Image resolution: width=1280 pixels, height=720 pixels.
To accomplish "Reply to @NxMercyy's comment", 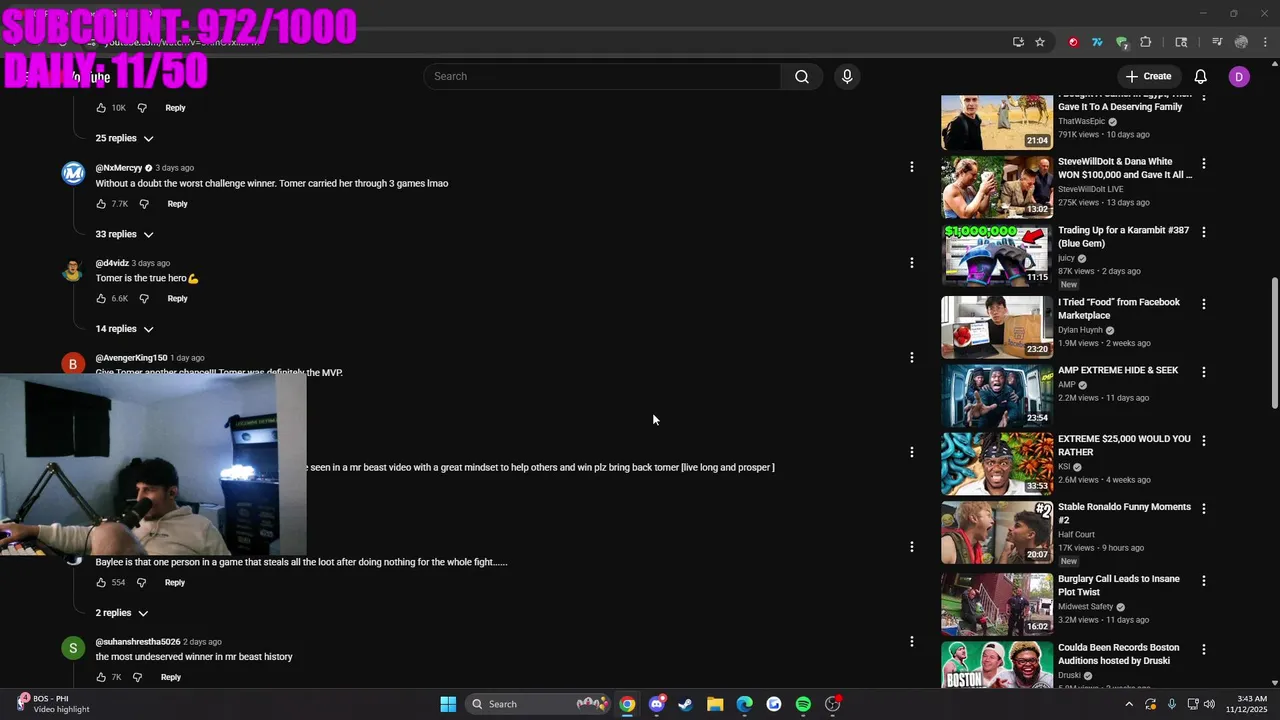I will 177,204.
